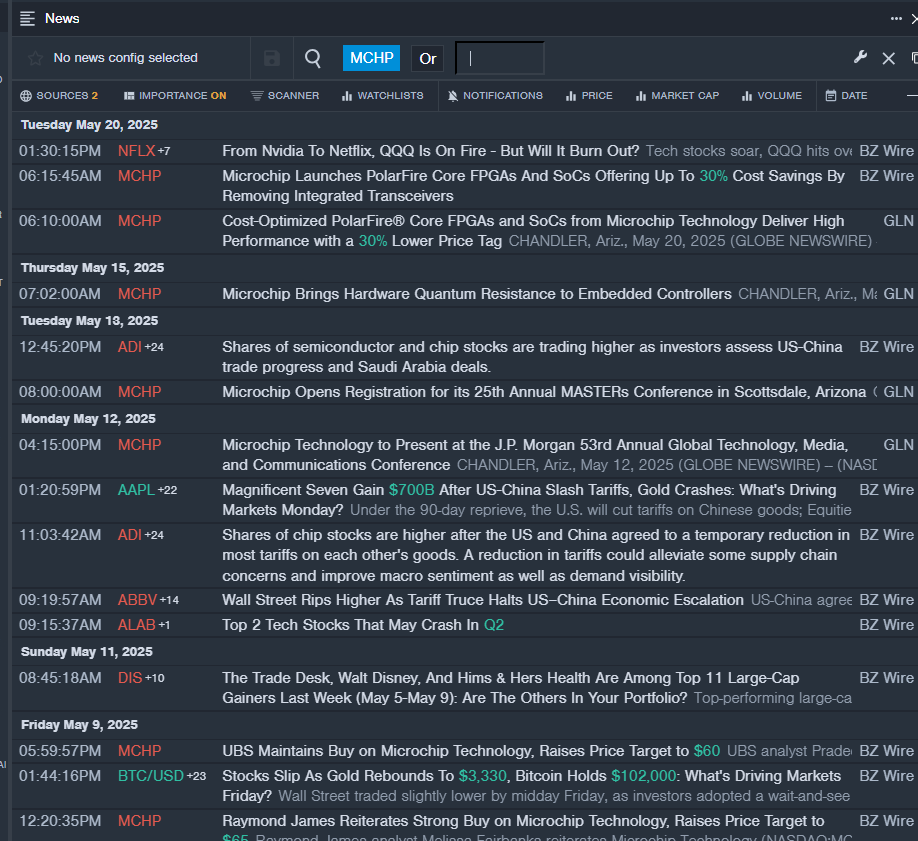
Task: Click MCHP ticker at 07:02:00AM row
Action: click(x=139, y=294)
